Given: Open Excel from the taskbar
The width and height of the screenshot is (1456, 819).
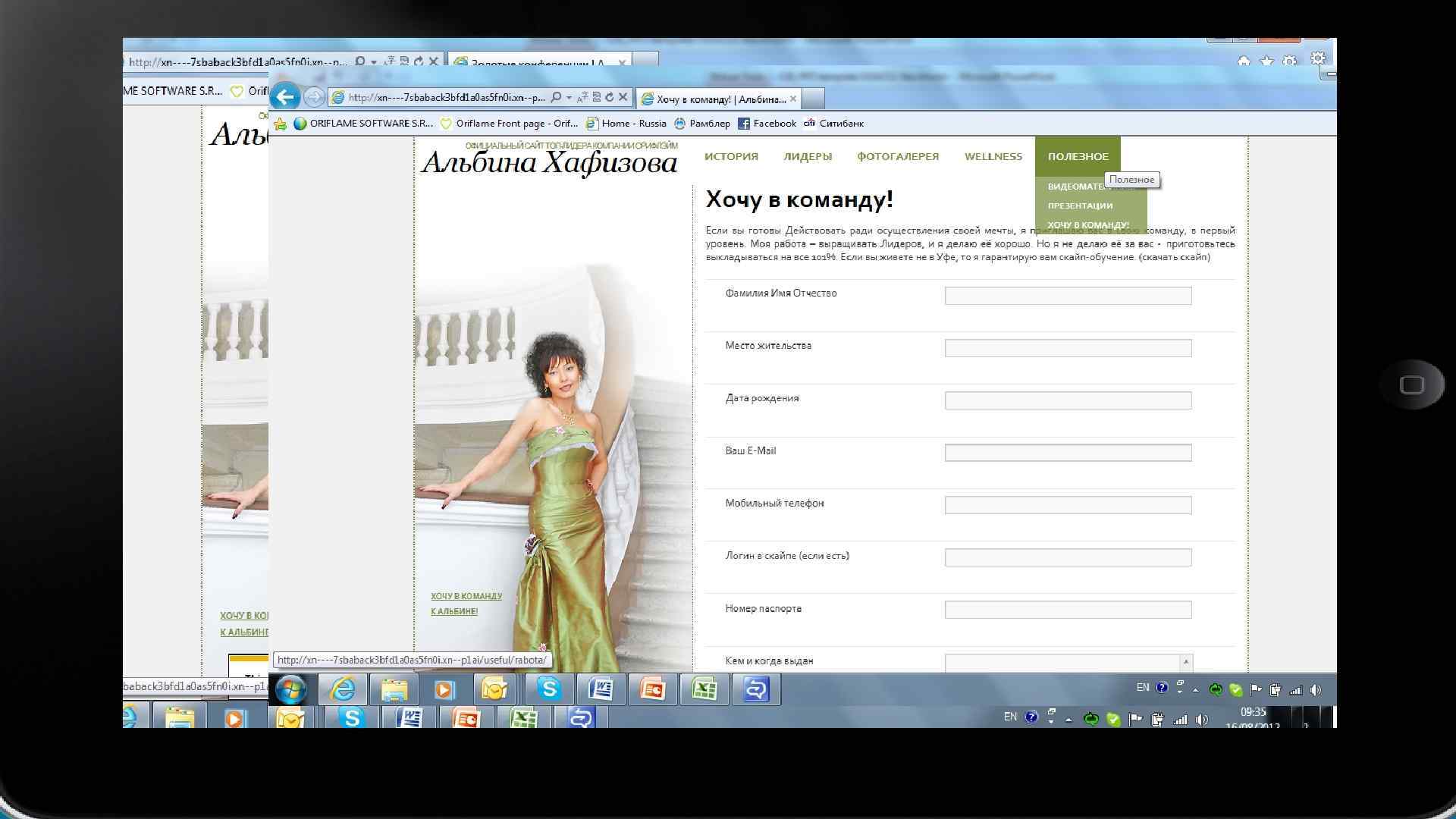Looking at the screenshot, I should (x=704, y=689).
